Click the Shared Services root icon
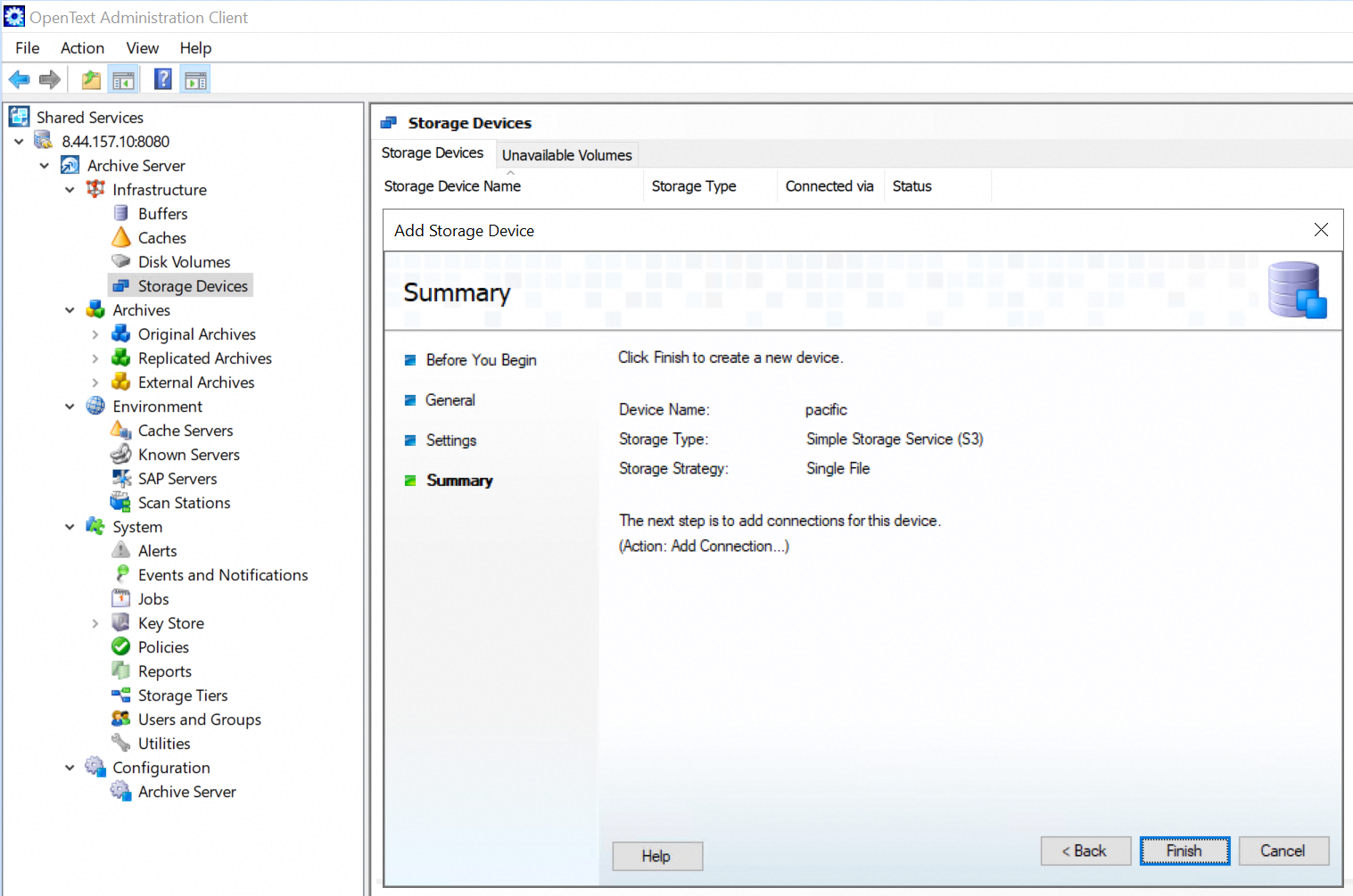1353x896 pixels. pyautogui.click(x=20, y=117)
